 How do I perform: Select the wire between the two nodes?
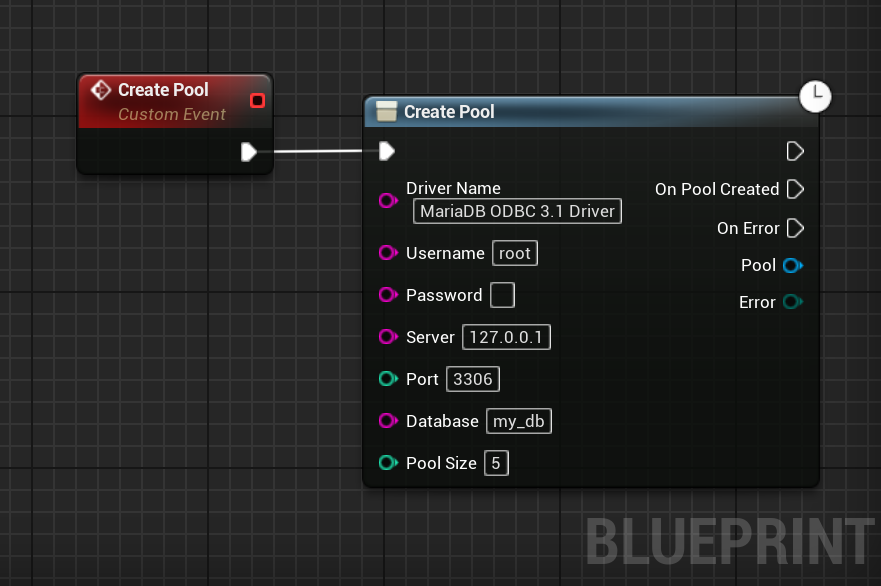(317, 151)
